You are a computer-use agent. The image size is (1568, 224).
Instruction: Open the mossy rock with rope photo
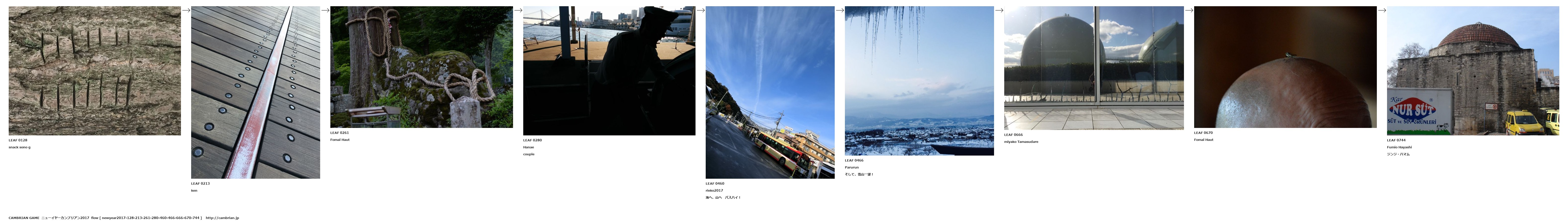(x=421, y=67)
